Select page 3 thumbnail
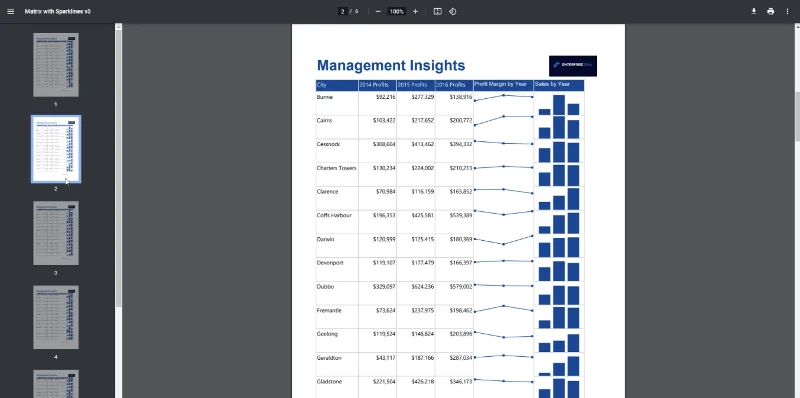The image size is (800, 398). tap(56, 233)
